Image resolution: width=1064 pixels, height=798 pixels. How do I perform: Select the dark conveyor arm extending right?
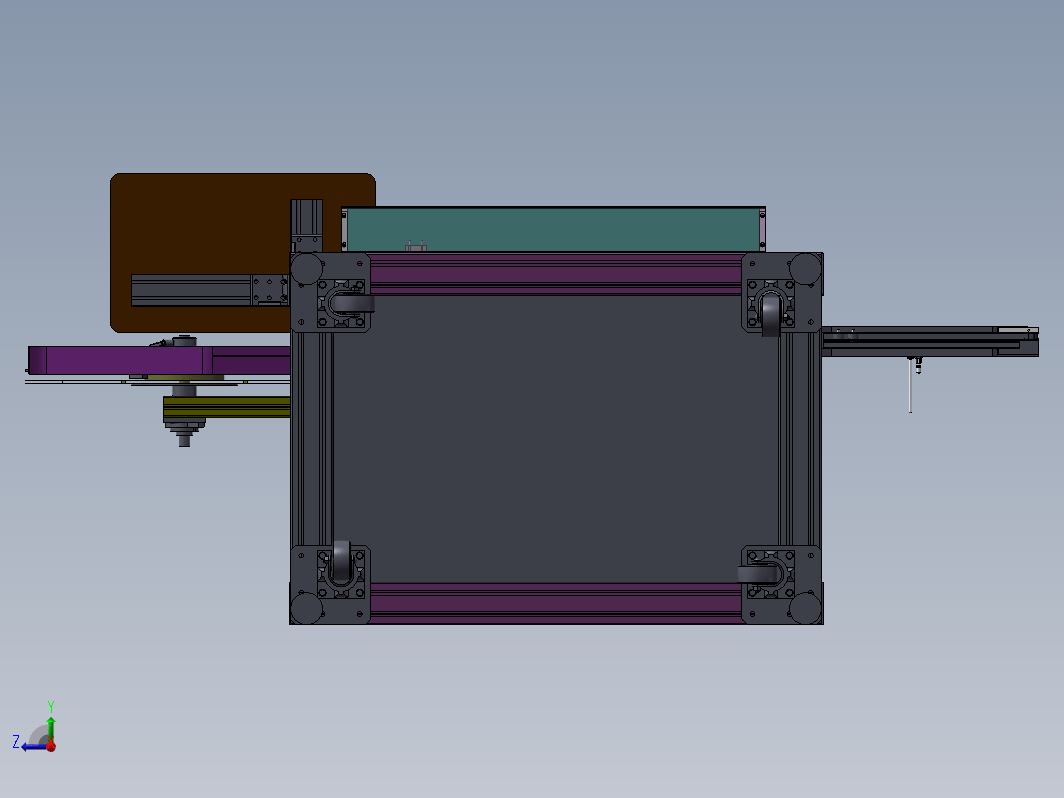(930, 341)
